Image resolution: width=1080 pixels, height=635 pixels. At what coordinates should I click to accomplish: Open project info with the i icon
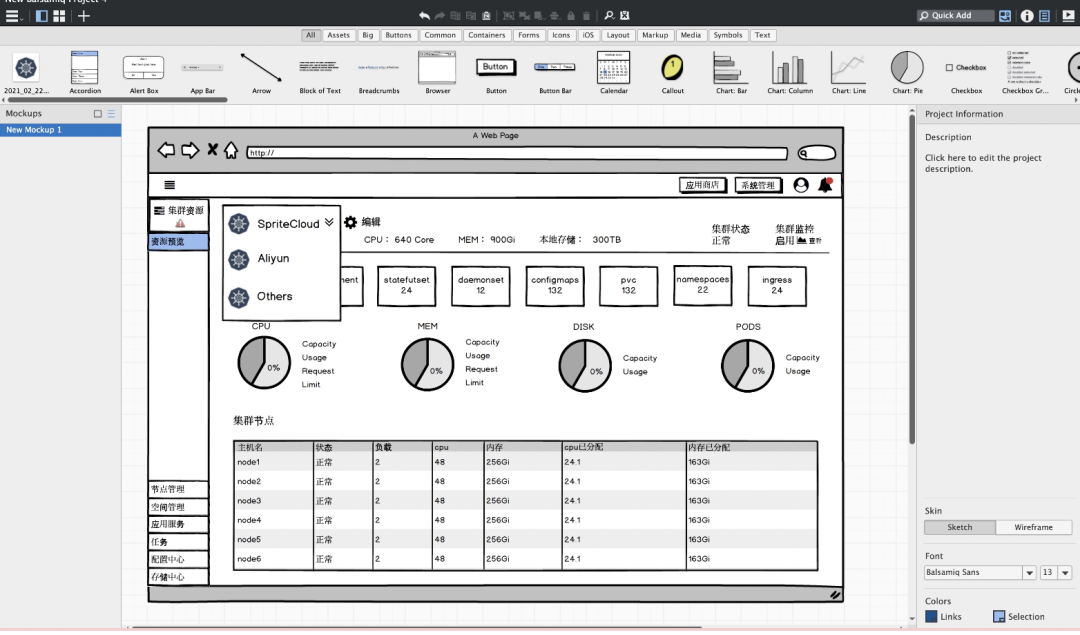(1027, 16)
